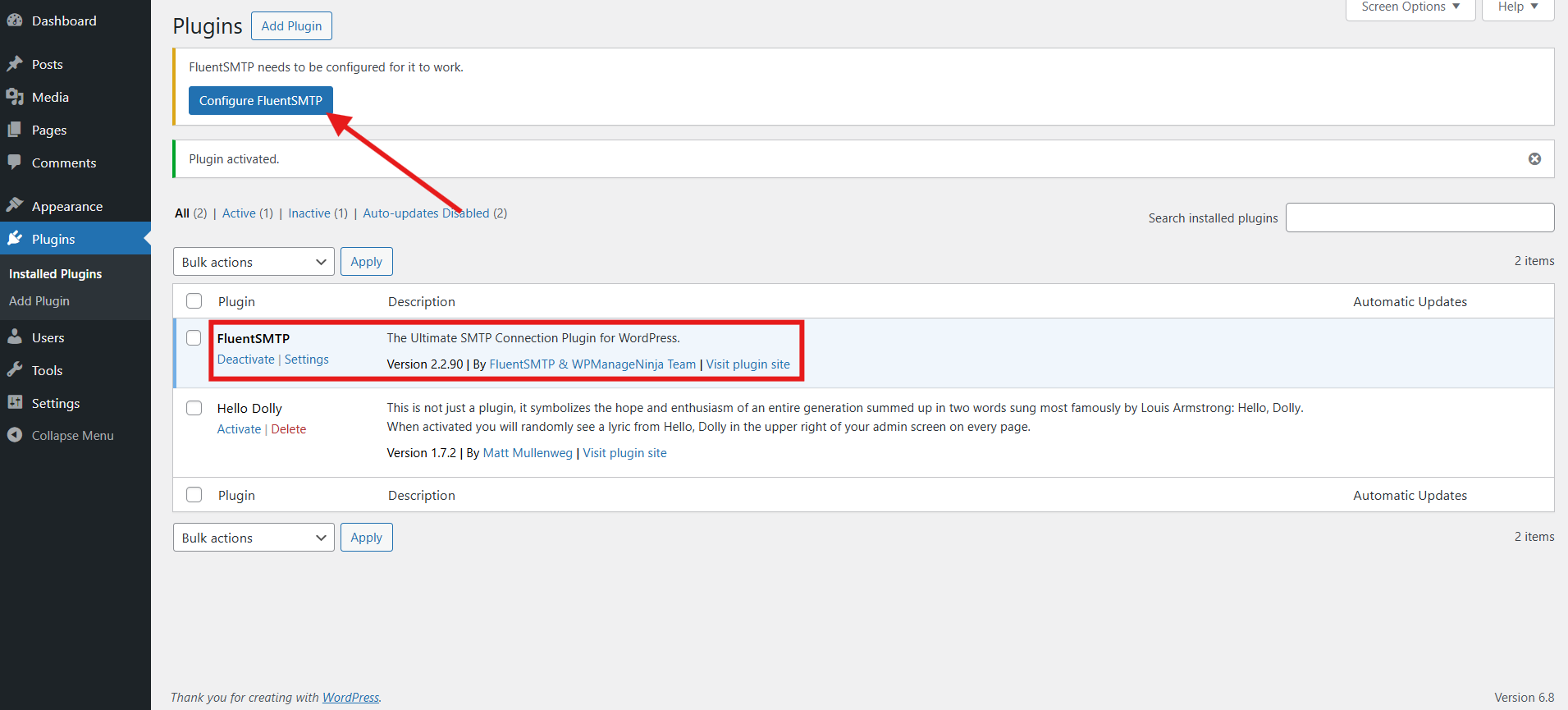Tick the Hello Dolly plugin checkbox

[x=194, y=408]
